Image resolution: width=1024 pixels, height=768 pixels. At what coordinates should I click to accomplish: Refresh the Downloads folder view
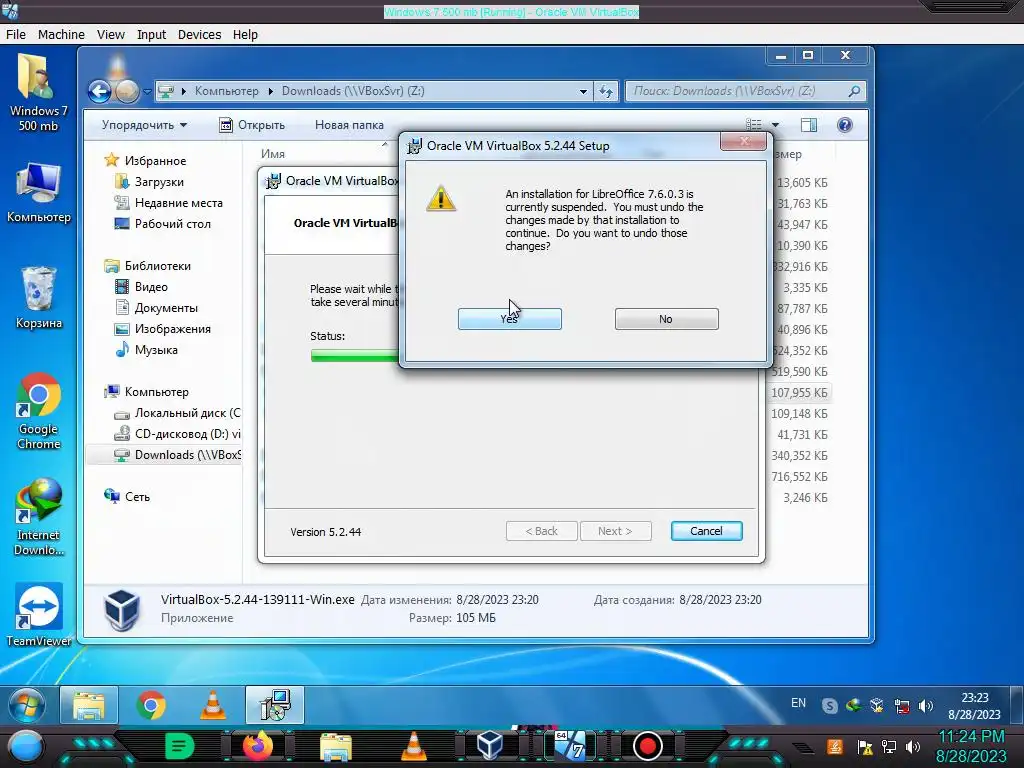(x=606, y=91)
